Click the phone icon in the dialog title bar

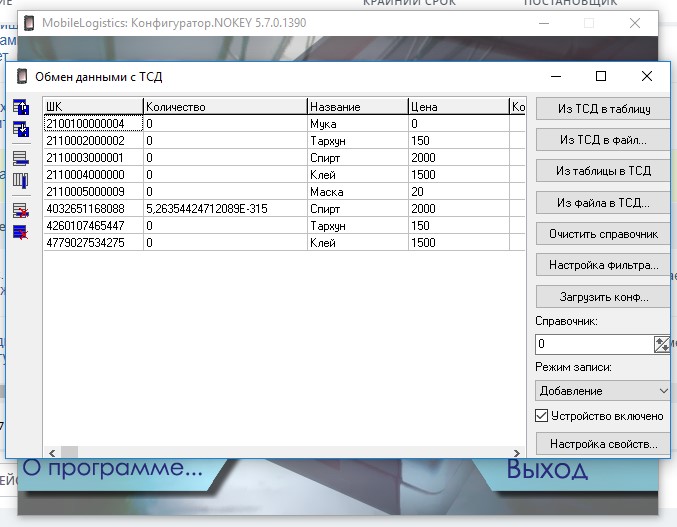22,76
